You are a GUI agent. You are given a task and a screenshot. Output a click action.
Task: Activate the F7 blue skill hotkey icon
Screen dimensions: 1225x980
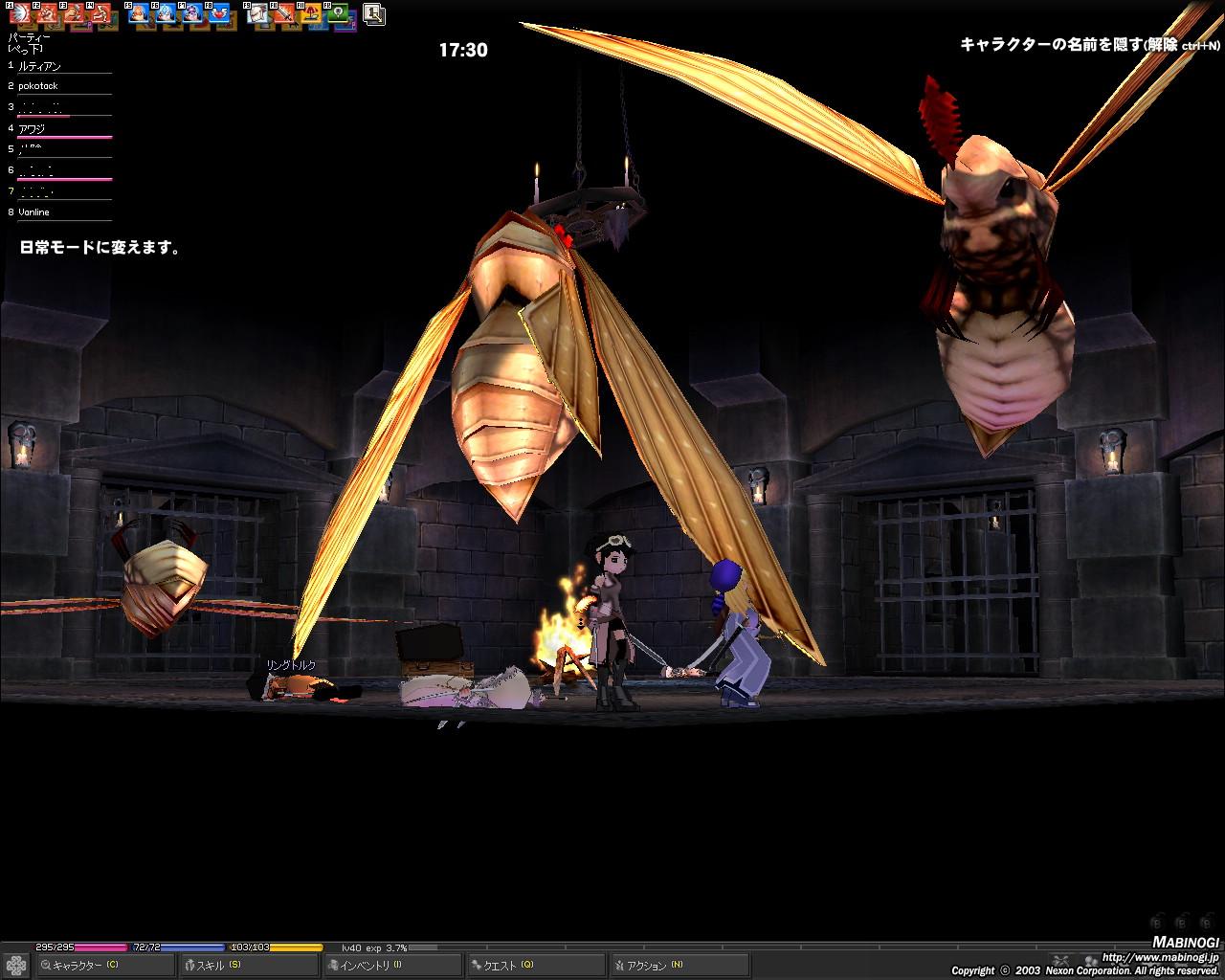tap(192, 13)
